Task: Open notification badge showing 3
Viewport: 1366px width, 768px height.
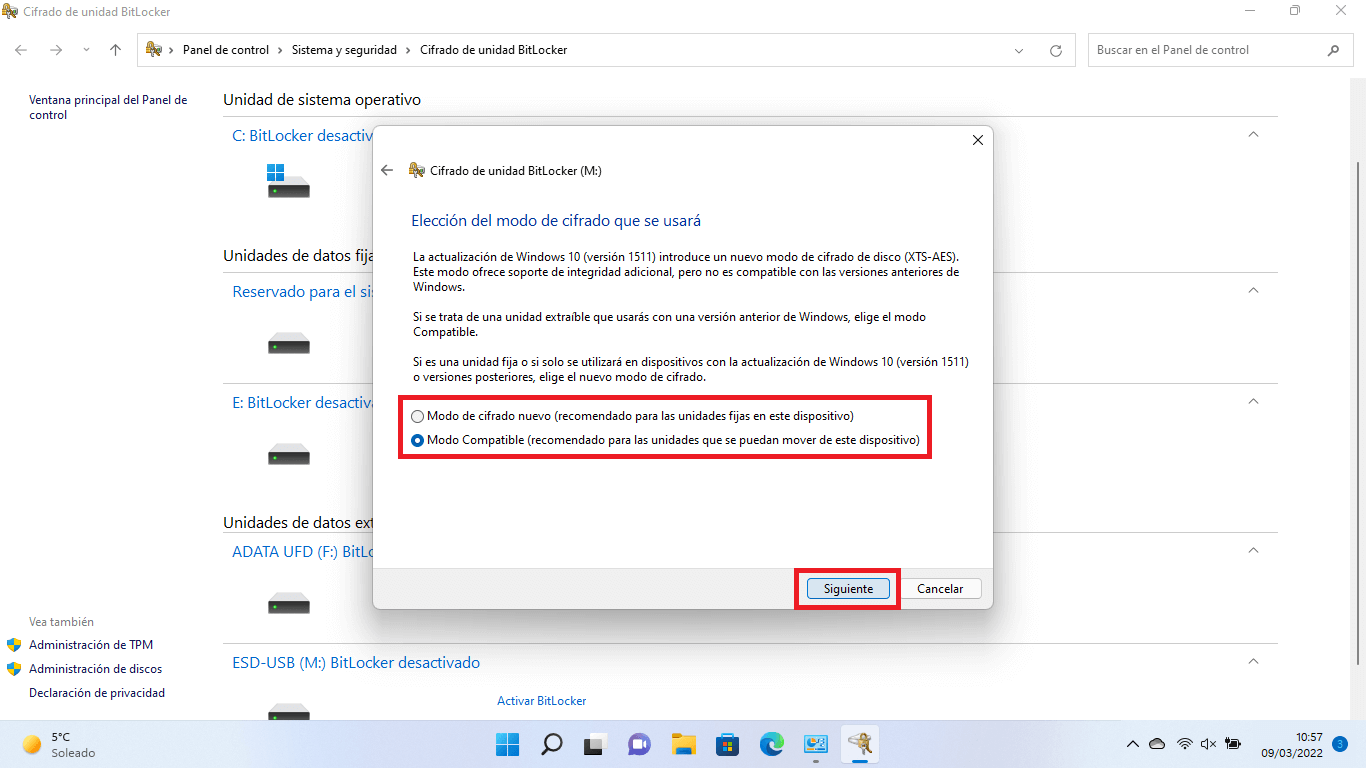Action: click(x=1340, y=744)
